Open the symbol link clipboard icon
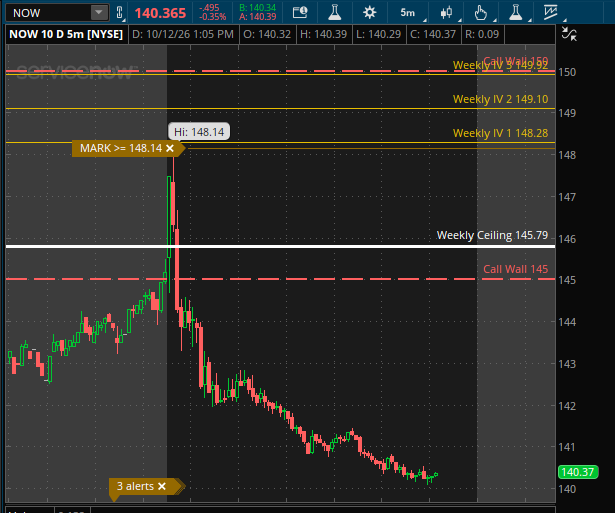615x513 pixels. coord(120,13)
